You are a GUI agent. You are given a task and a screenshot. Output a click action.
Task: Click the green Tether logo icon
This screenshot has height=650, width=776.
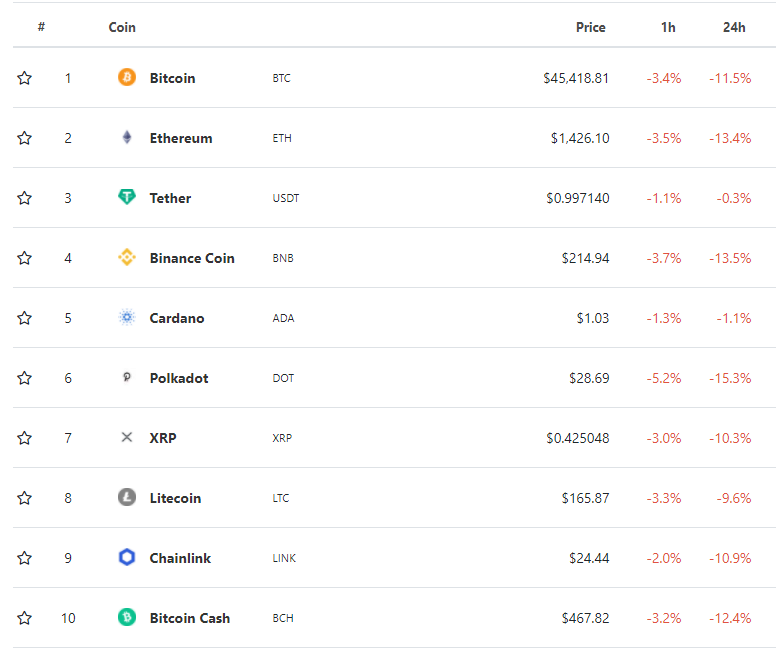[x=127, y=197]
